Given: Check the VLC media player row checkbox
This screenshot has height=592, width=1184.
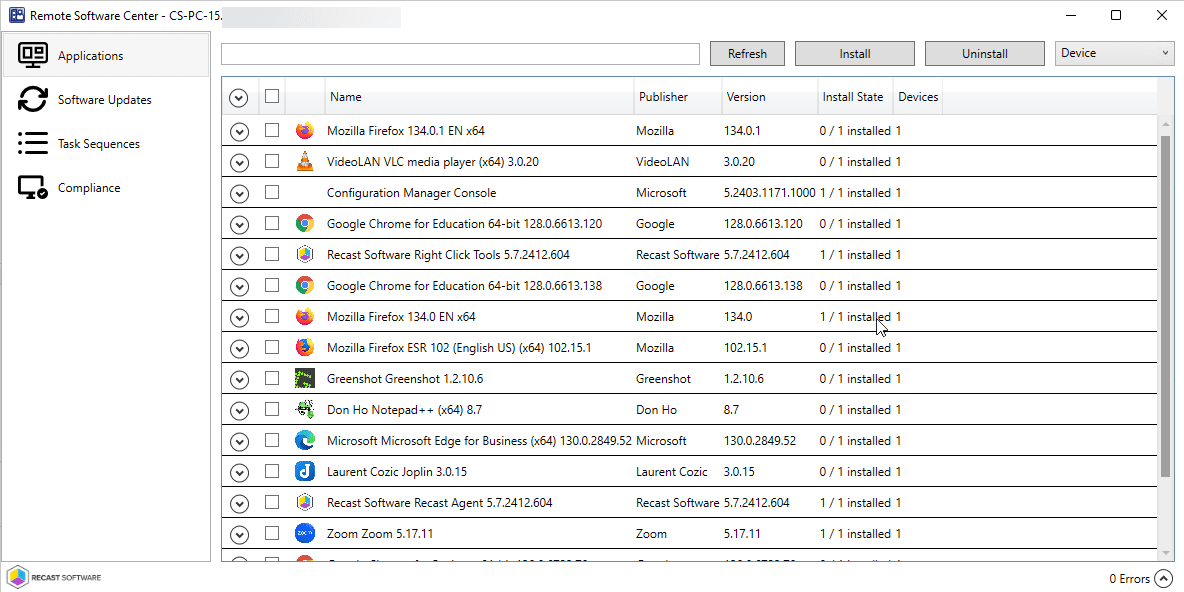Looking at the screenshot, I should (x=272, y=162).
